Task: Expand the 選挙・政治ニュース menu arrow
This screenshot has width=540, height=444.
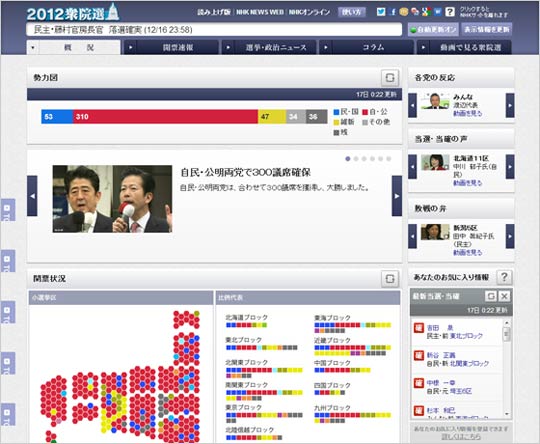Action: 228,48
